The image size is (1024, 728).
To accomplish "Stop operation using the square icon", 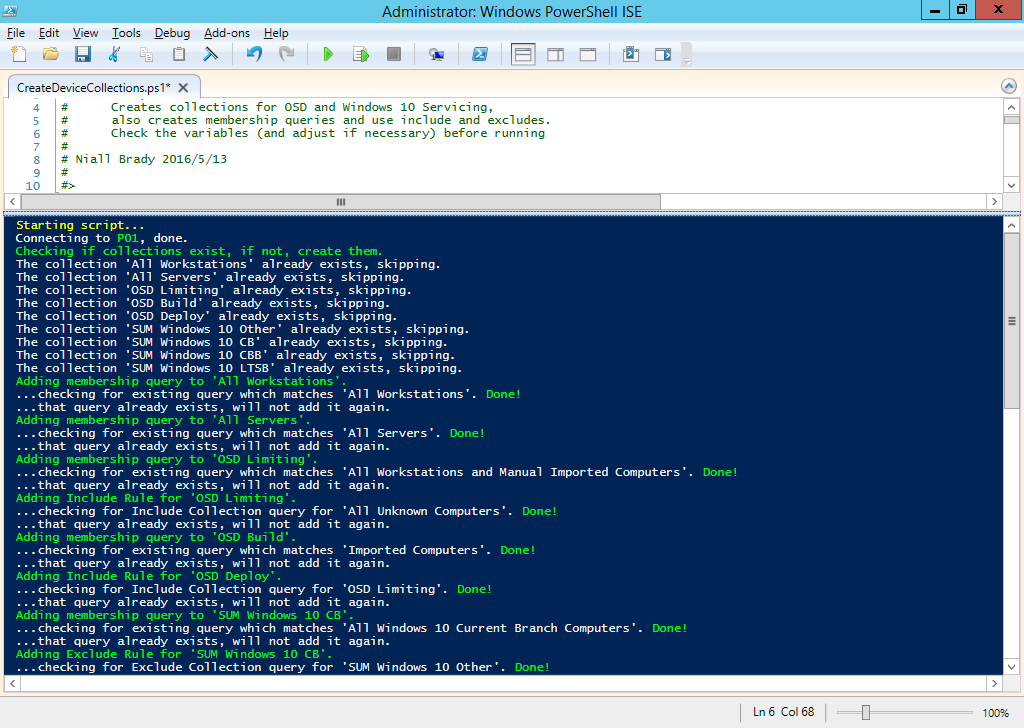I will click(393, 54).
